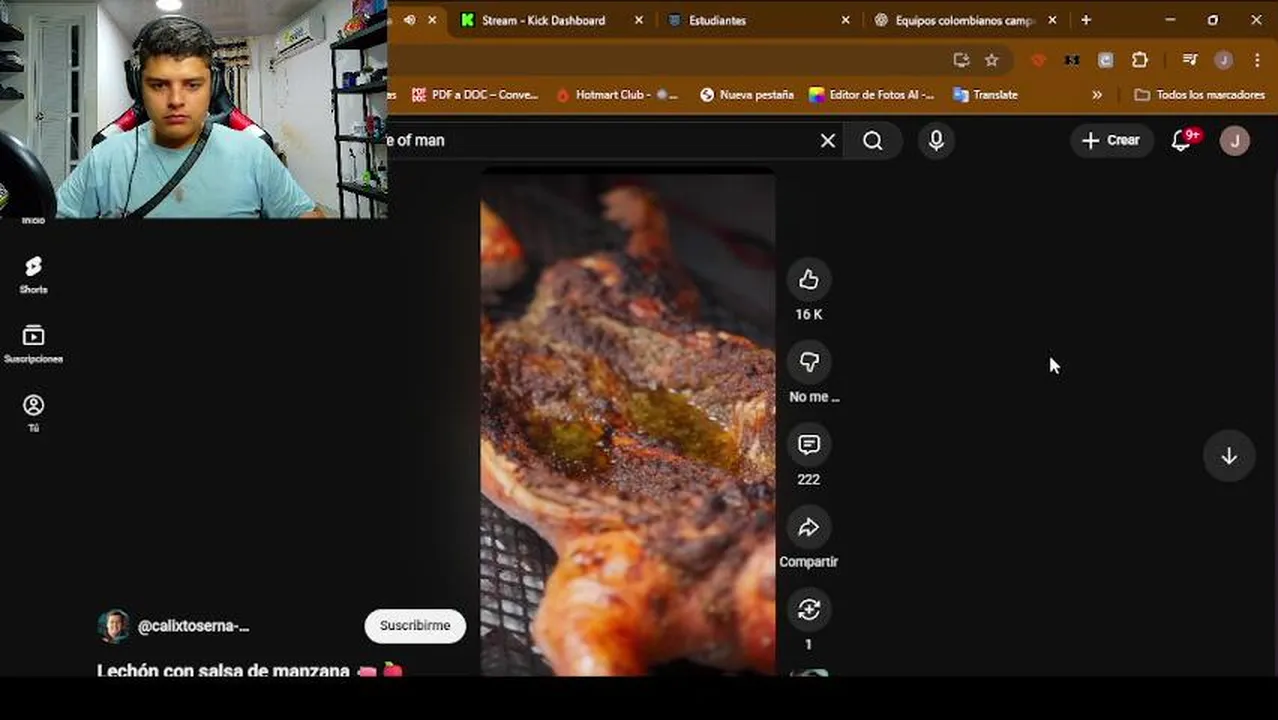Click the gray square extension icon

point(1105,60)
